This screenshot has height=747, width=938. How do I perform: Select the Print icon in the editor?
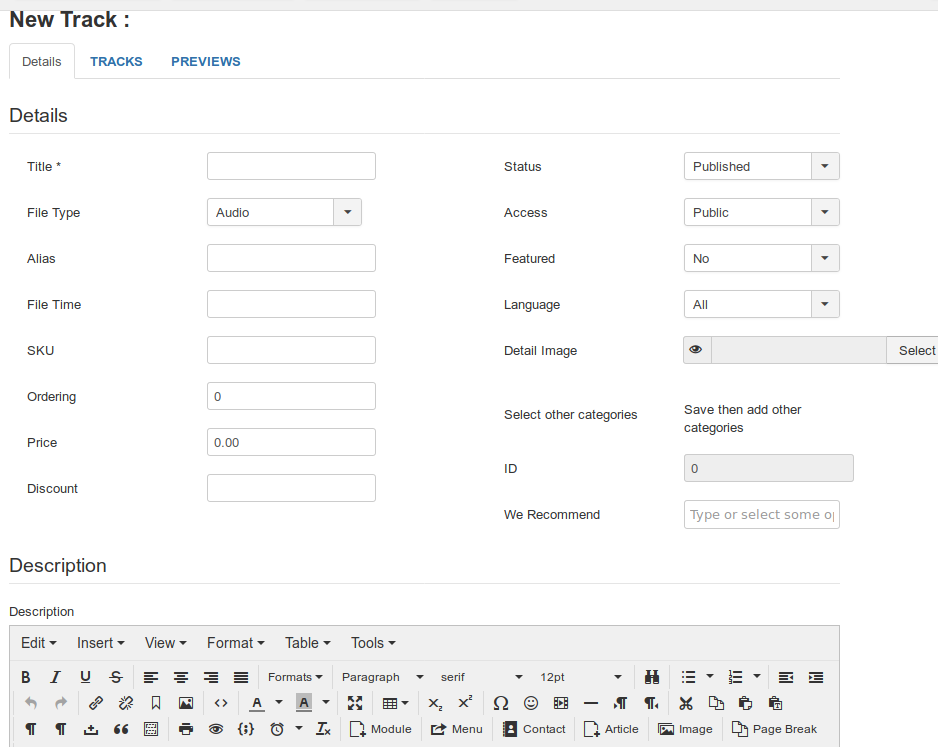coord(186,729)
